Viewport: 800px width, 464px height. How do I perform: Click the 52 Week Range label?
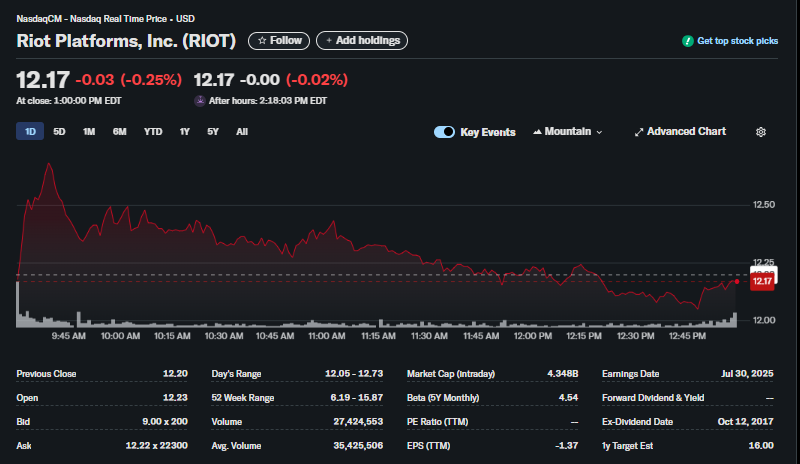pos(243,398)
